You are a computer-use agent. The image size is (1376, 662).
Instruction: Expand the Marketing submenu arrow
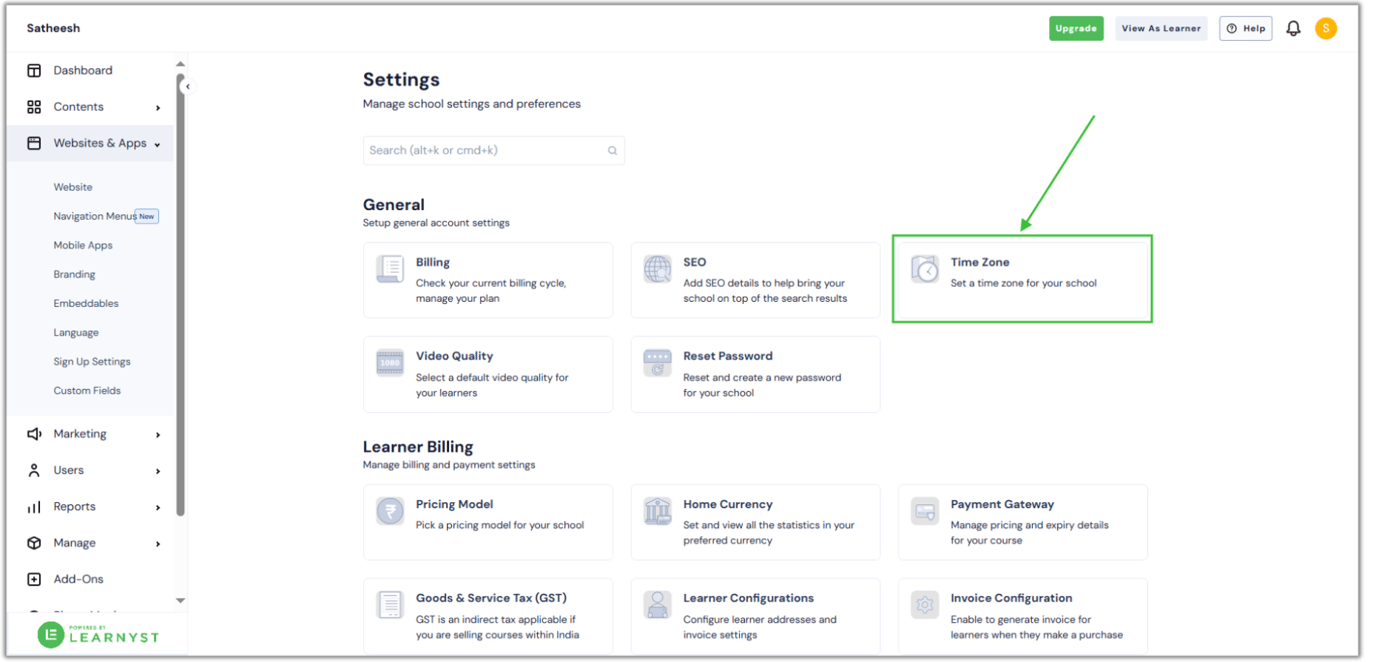(x=158, y=435)
